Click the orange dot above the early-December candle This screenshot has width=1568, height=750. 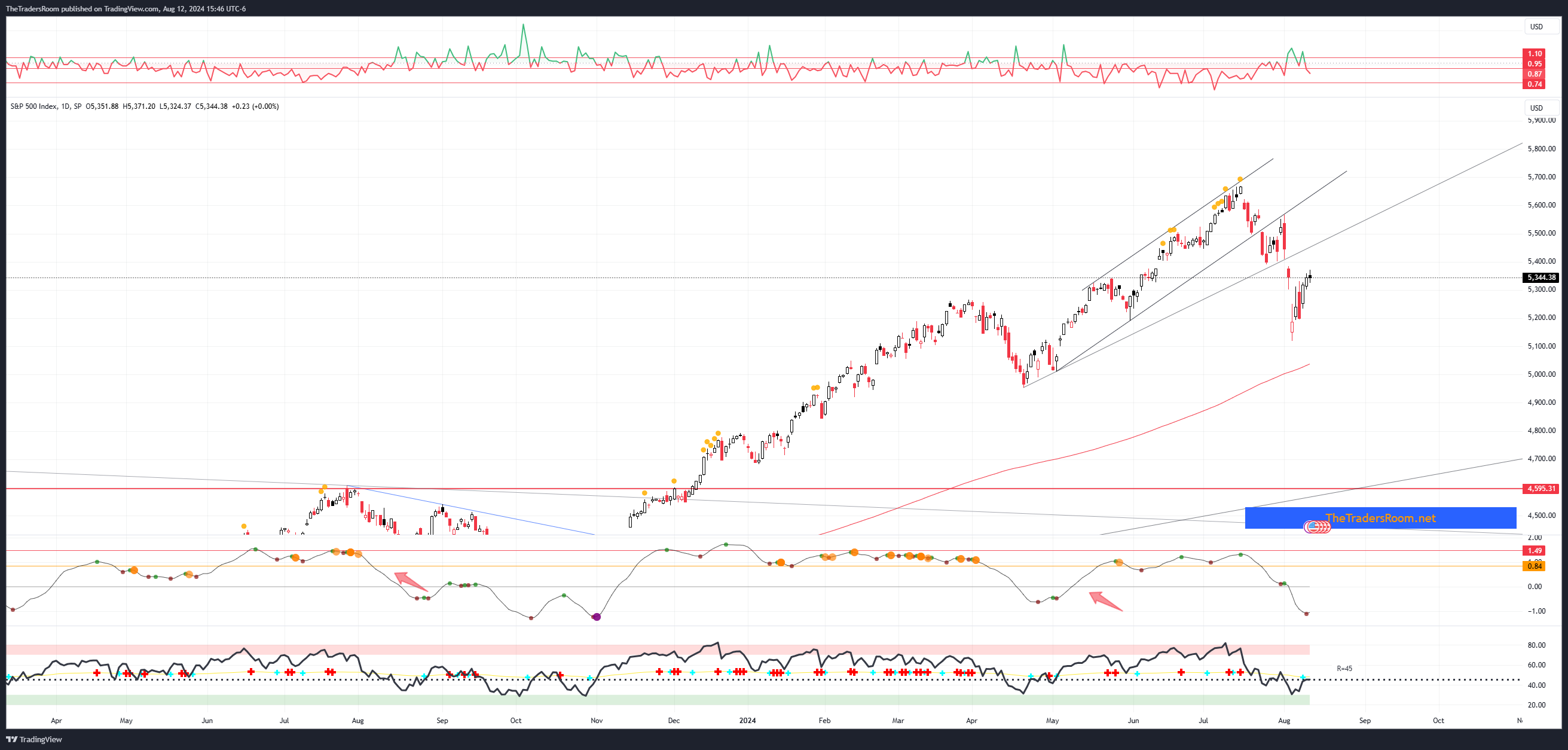coord(674,481)
